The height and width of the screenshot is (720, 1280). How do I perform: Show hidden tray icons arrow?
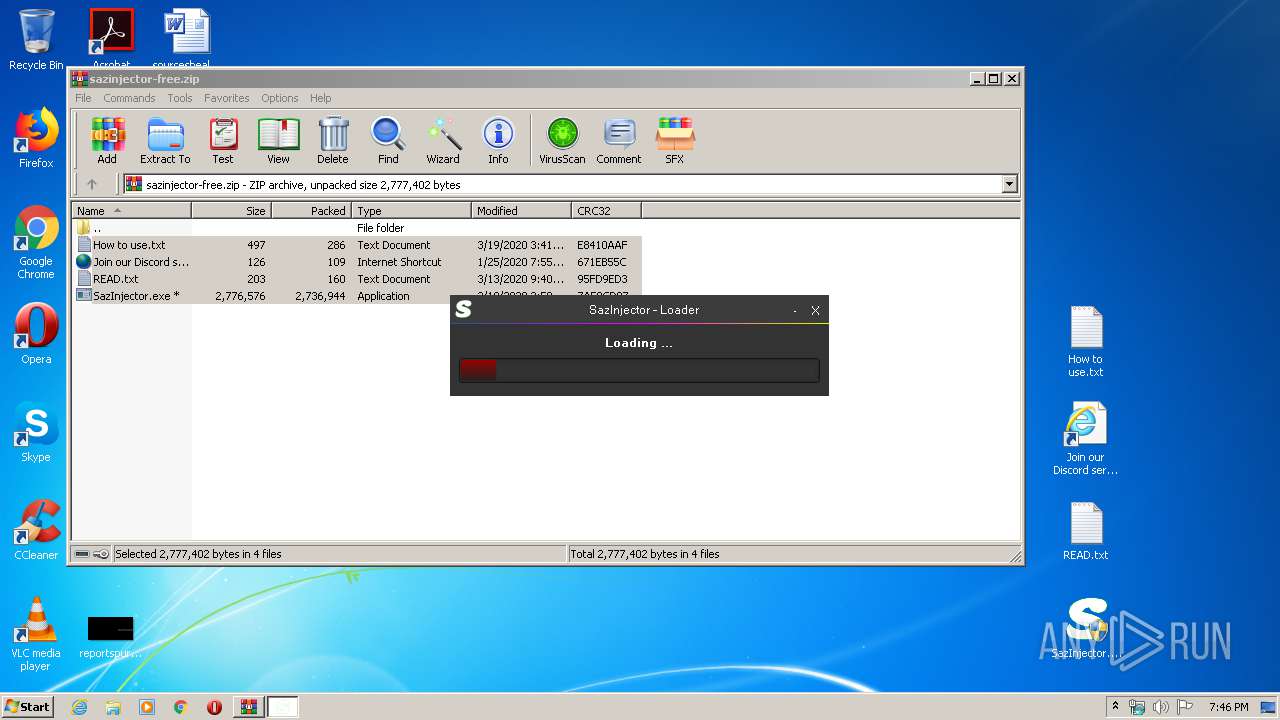pyautogui.click(x=1115, y=707)
